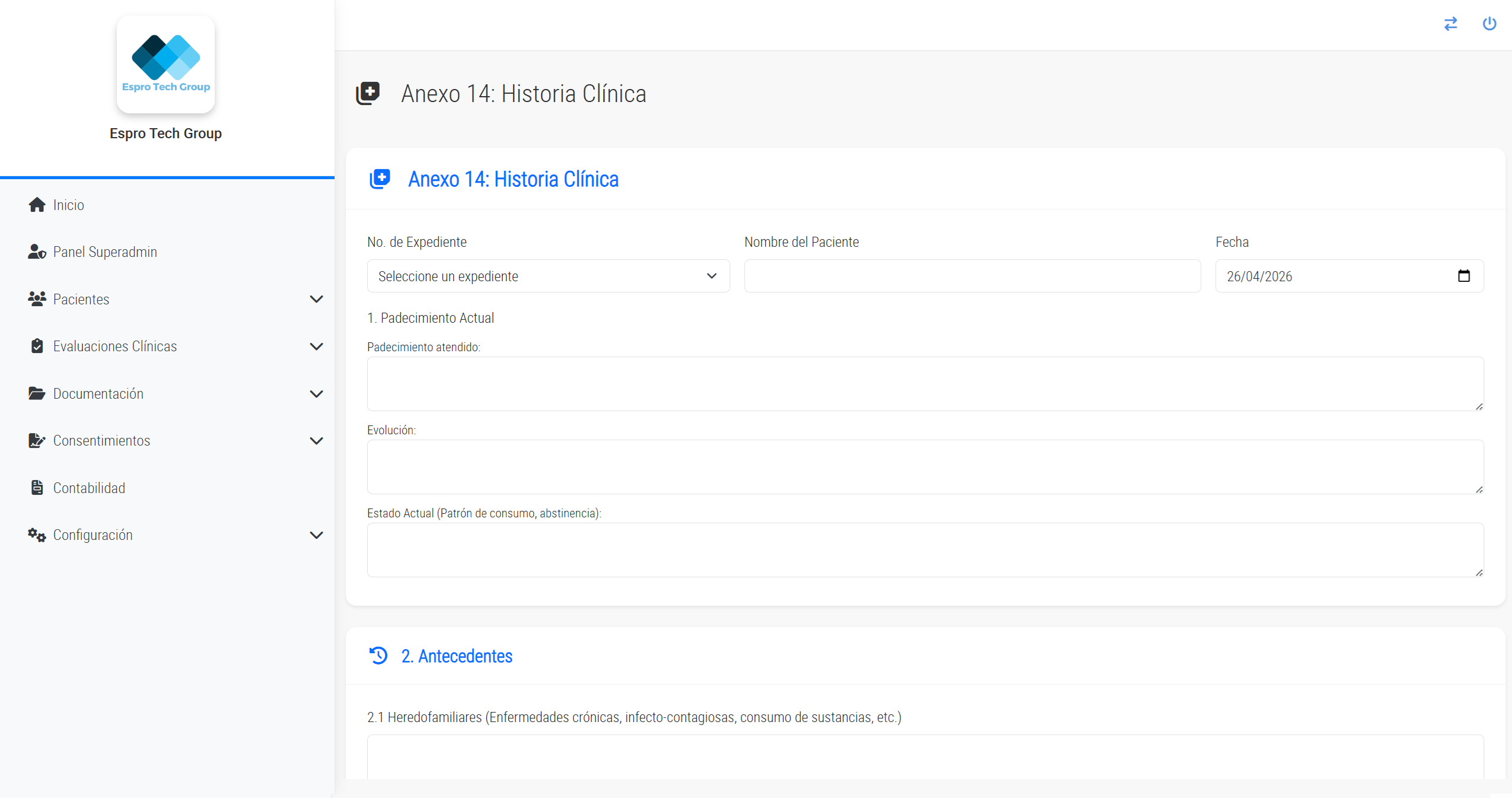1512x798 pixels.
Task: Click the resize handle of Padecimiento atendido box
Action: [1479, 406]
